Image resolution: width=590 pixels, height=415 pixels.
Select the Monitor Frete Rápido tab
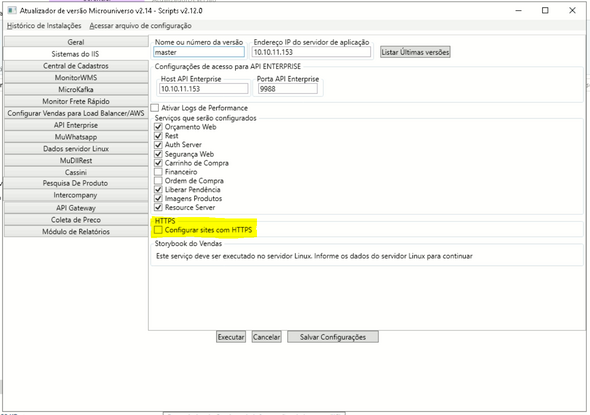pyautogui.click(x=76, y=101)
